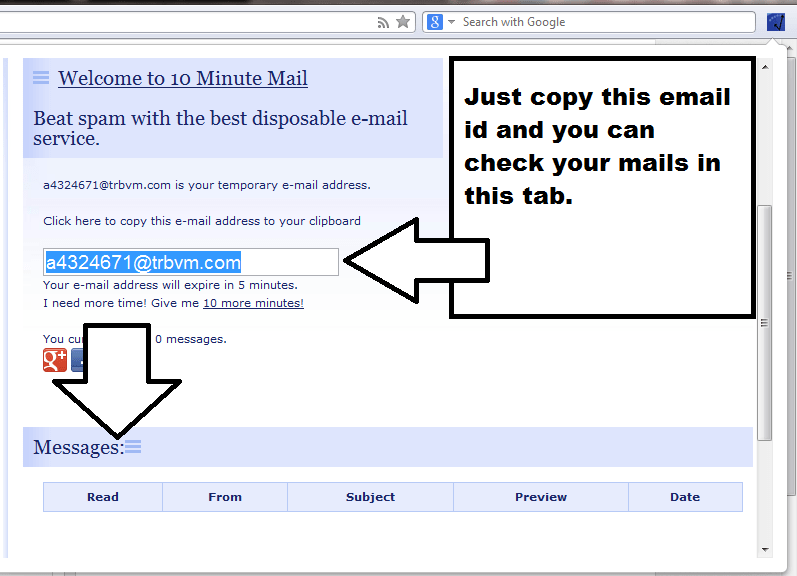The image size is (797, 576).
Task: Click the Read column header
Action: (103, 497)
